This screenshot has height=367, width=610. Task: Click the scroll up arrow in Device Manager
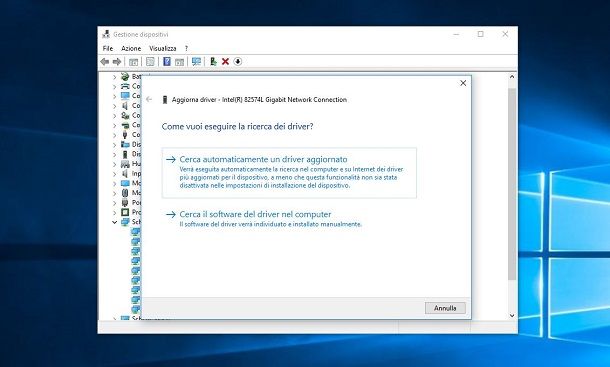coord(512,77)
